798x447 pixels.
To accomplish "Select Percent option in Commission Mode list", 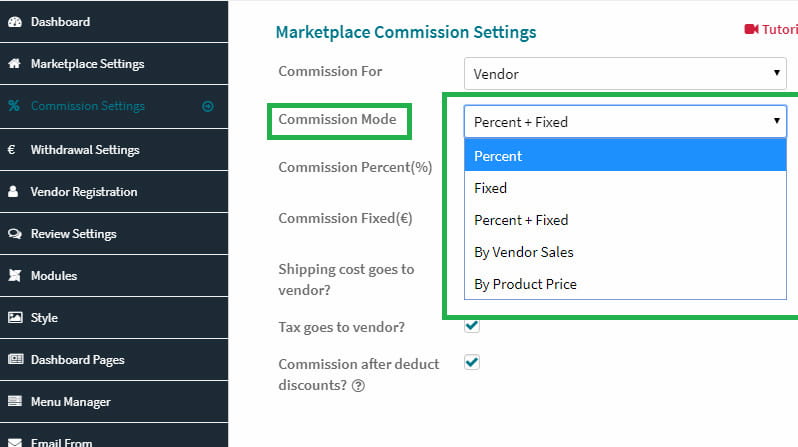I will click(x=625, y=156).
